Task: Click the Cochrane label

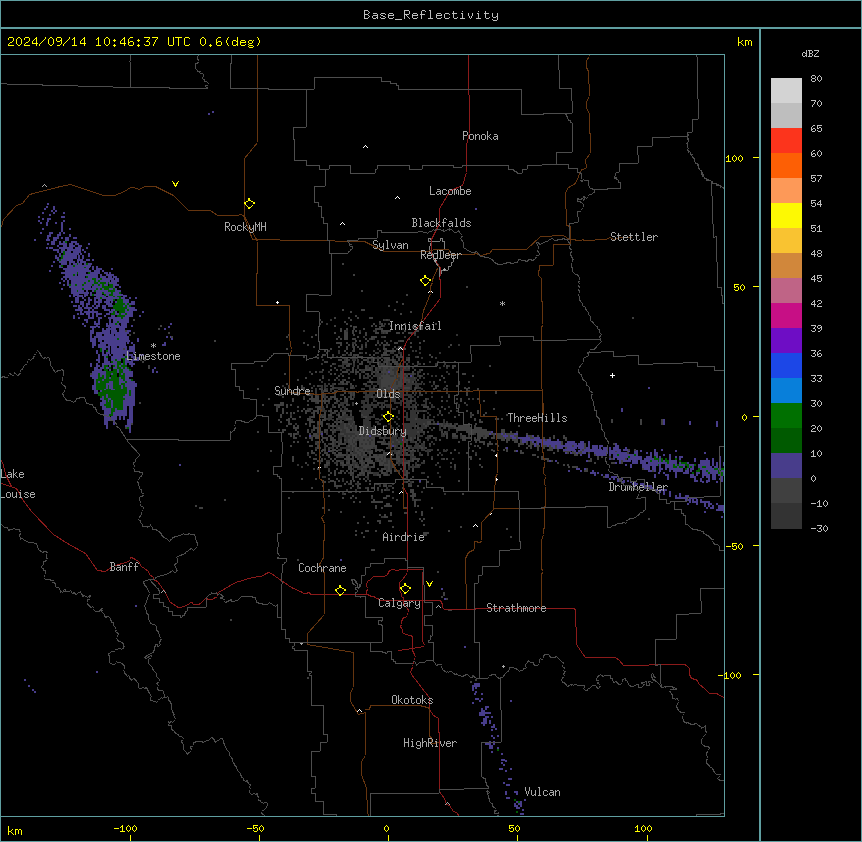Action: (322, 568)
